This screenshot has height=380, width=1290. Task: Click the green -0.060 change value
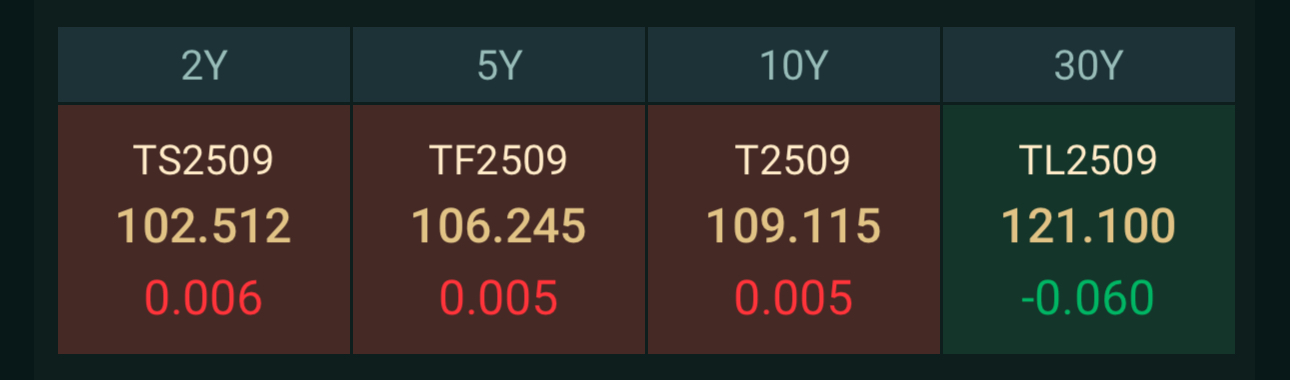(x=1089, y=298)
